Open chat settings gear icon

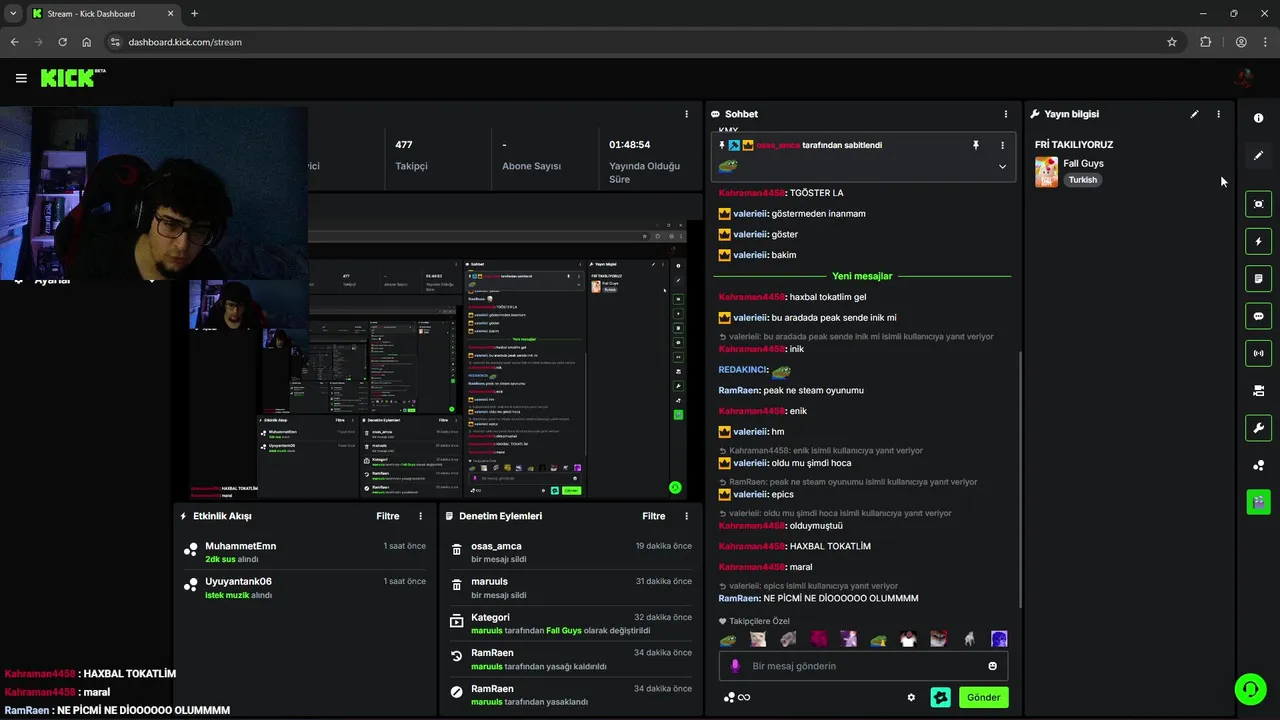click(911, 697)
